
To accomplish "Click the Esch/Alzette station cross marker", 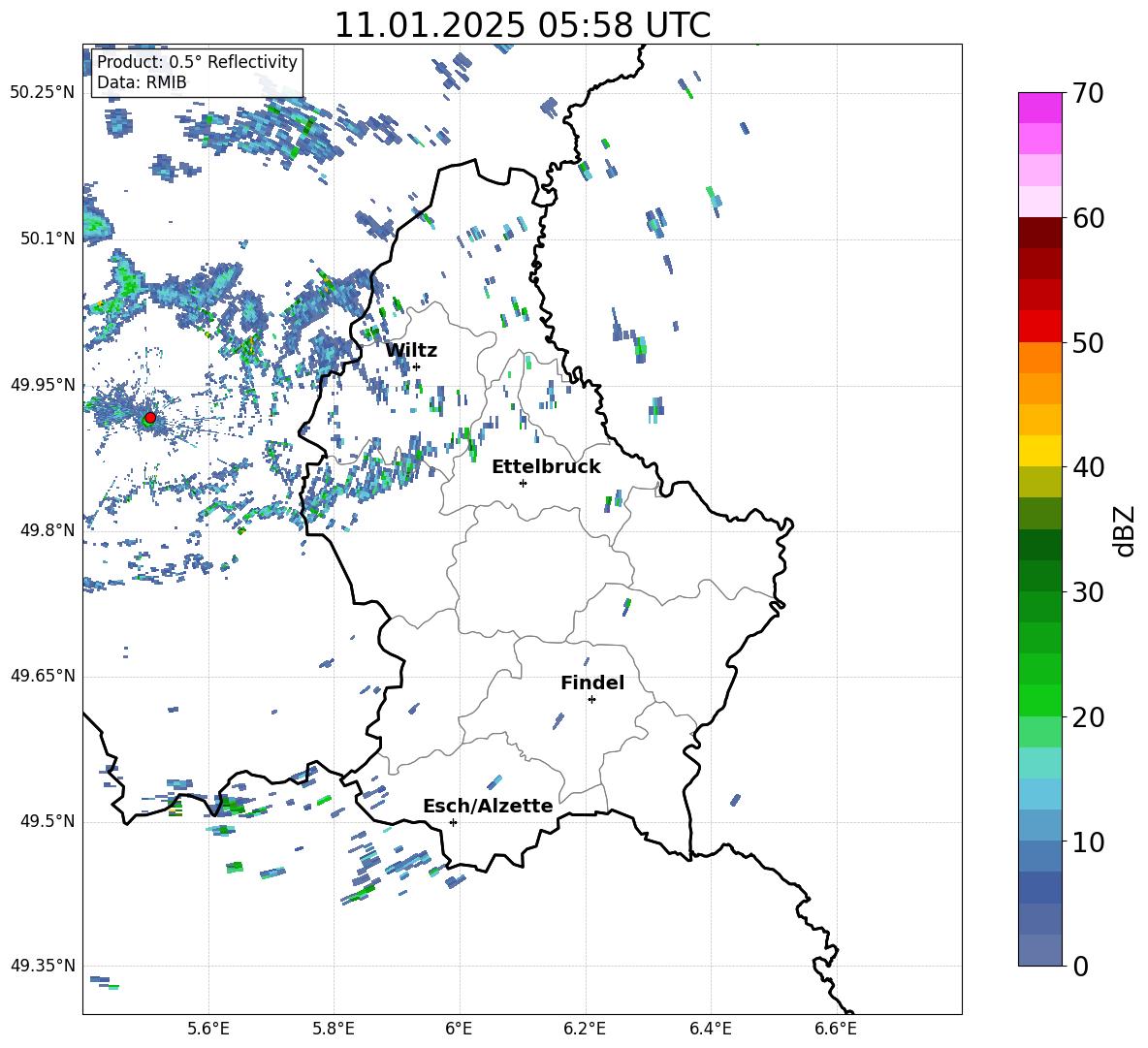I will [453, 822].
